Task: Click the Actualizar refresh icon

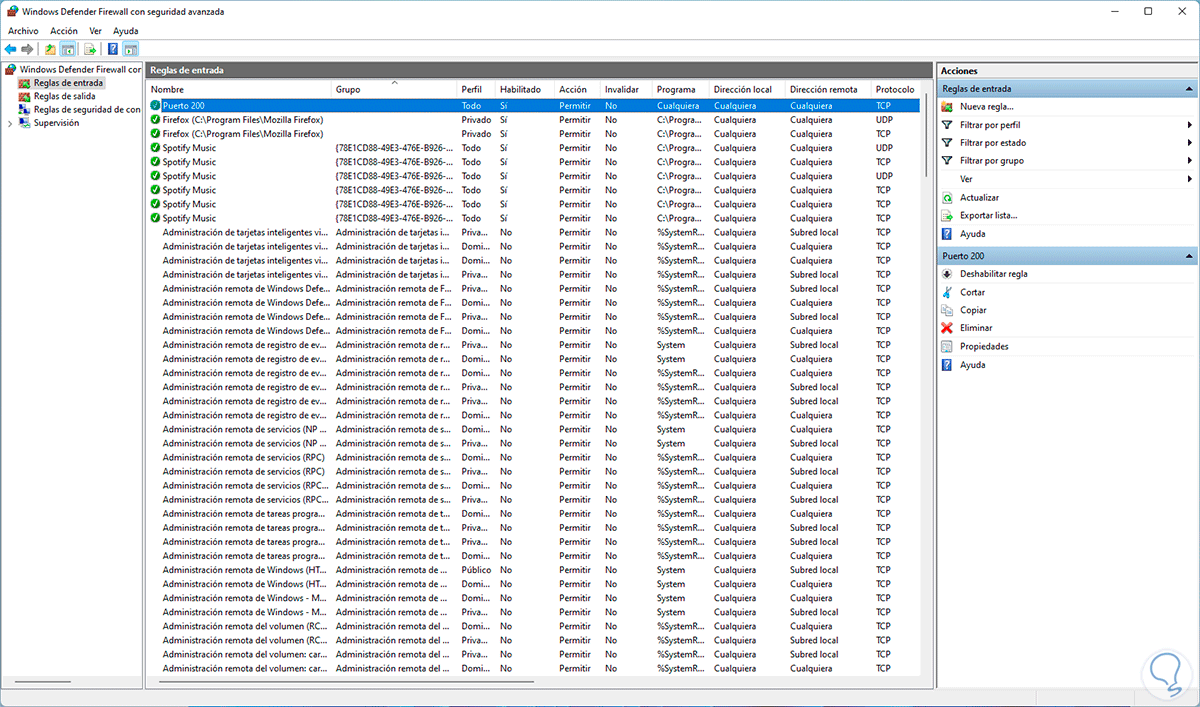Action: tap(948, 198)
